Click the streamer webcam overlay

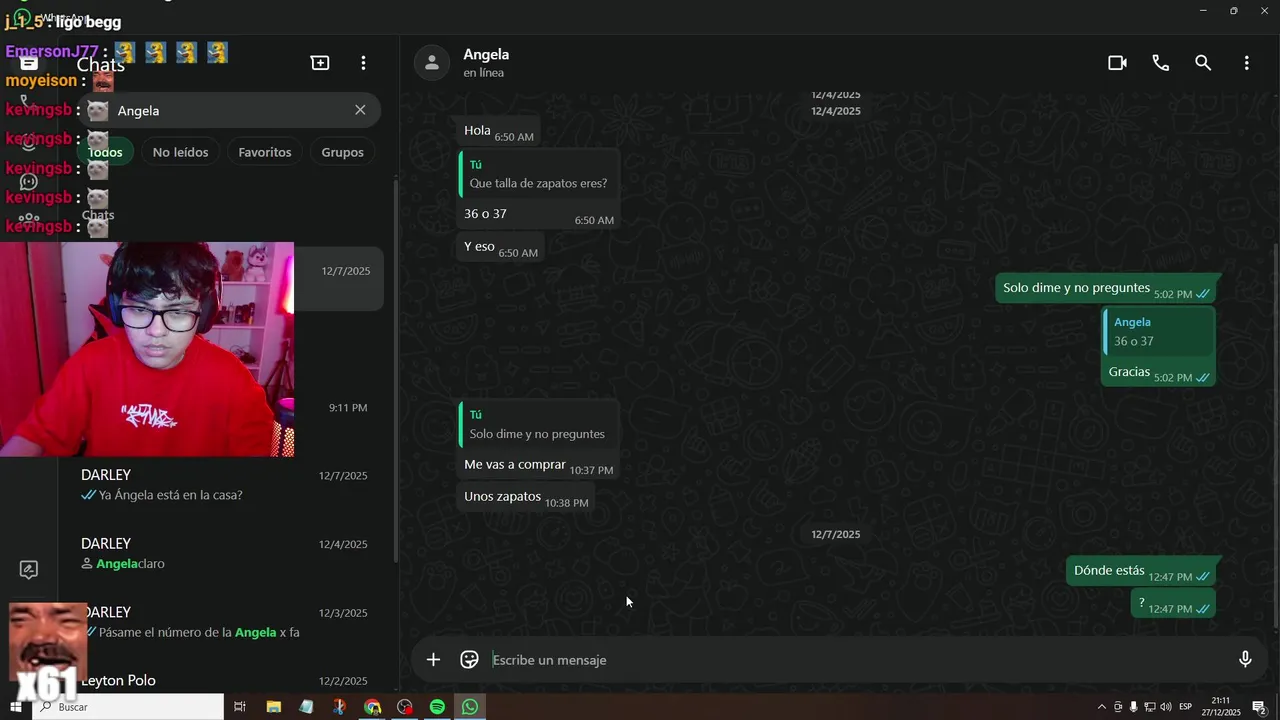click(147, 349)
